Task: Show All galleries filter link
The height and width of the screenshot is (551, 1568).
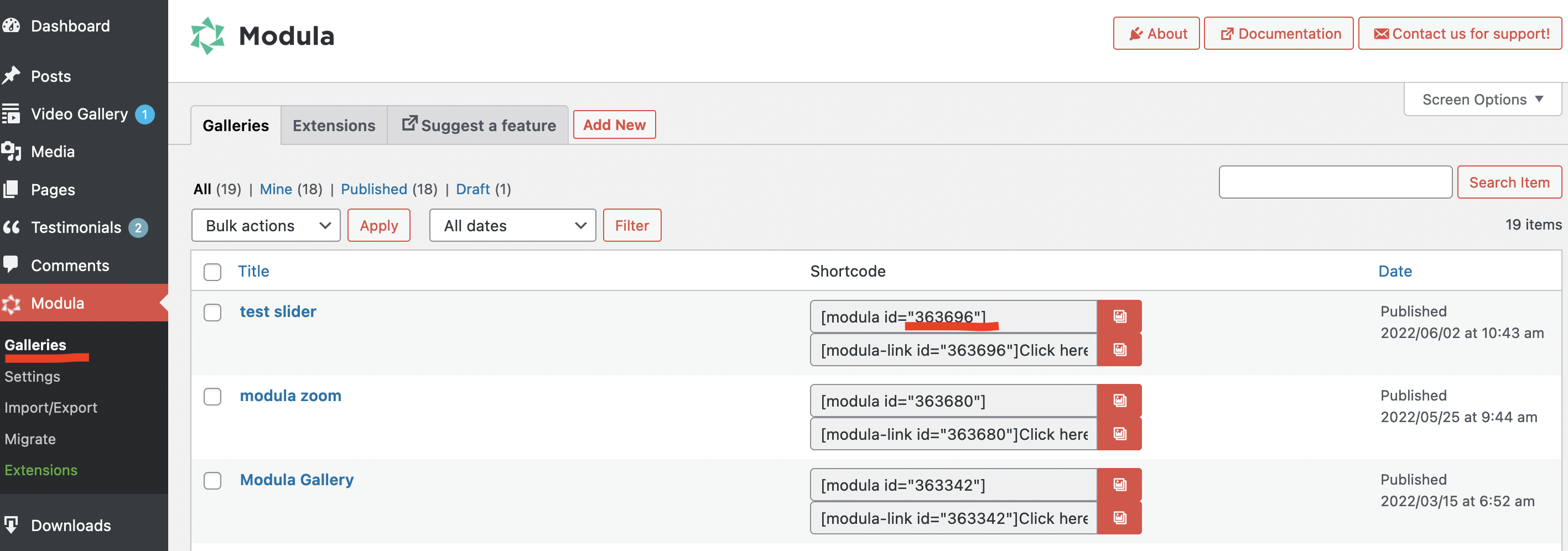Action: point(202,189)
